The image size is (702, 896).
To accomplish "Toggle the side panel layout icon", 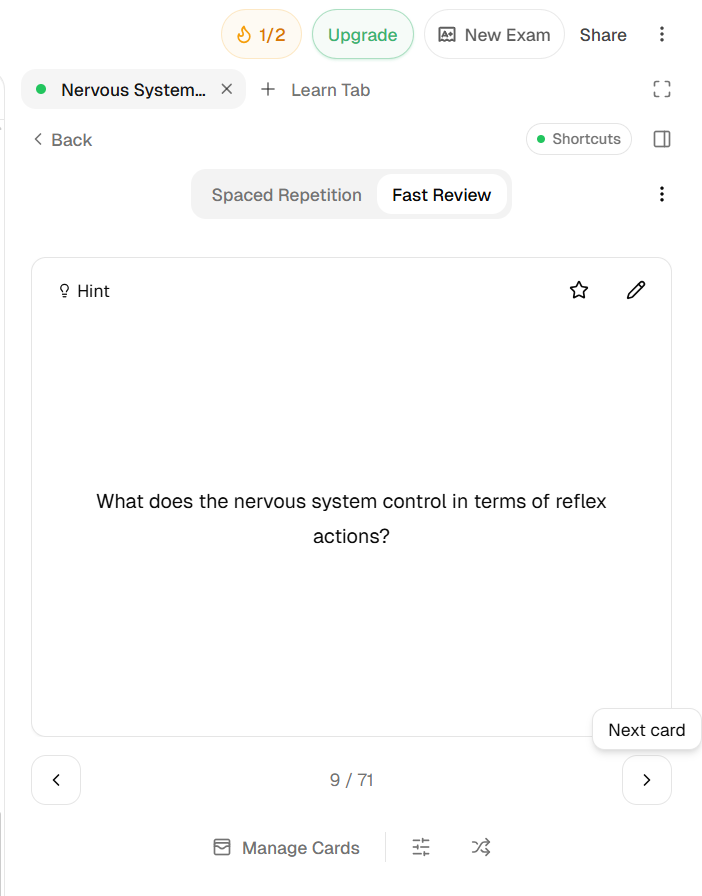I will point(661,139).
